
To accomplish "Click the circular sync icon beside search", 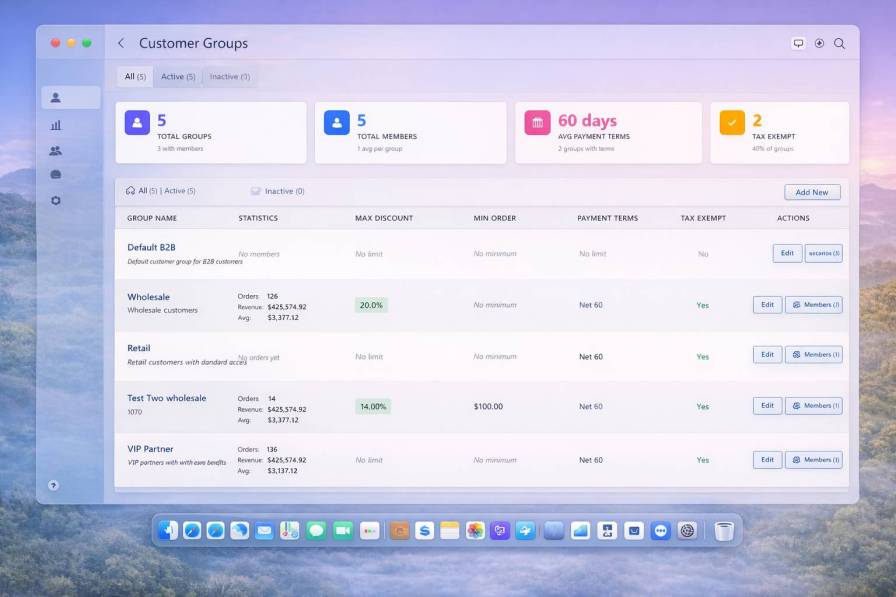I will 819,44.
